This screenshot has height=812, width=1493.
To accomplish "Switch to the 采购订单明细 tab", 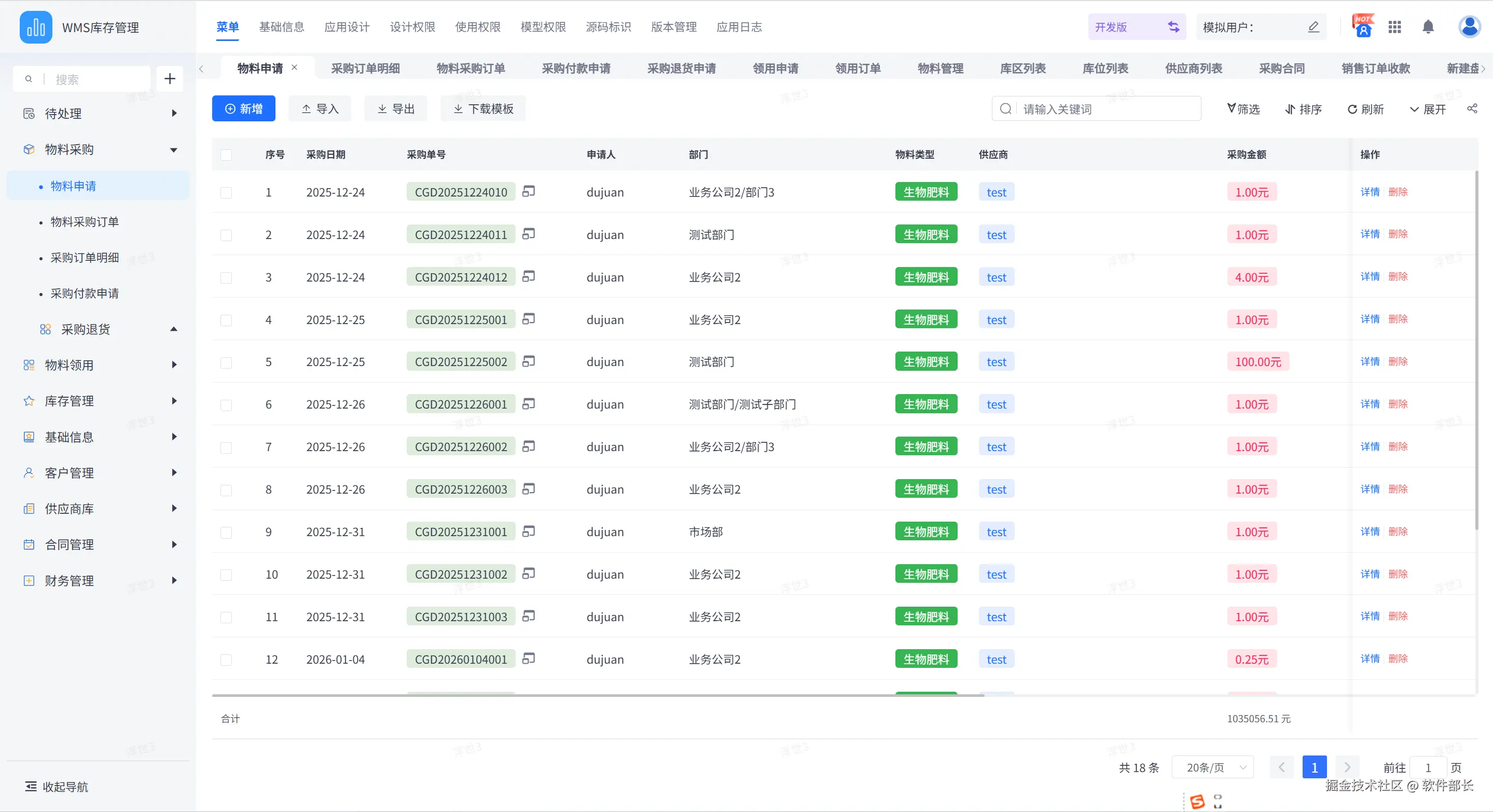I will tap(365, 68).
